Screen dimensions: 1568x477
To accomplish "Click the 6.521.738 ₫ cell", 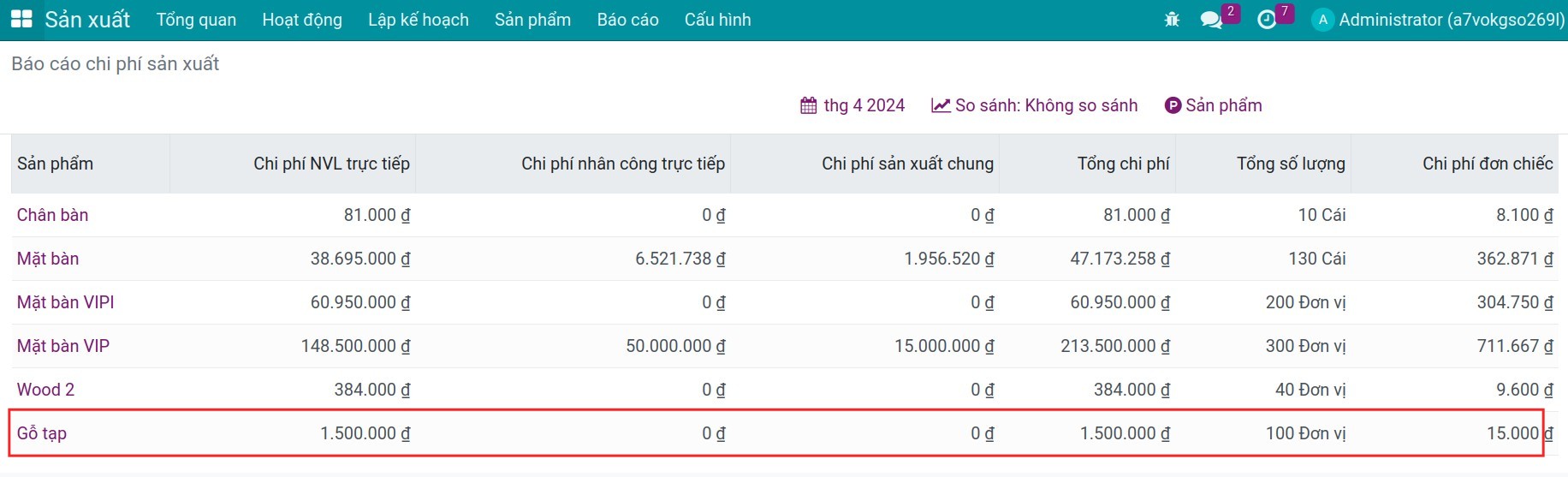I will coord(680,259).
